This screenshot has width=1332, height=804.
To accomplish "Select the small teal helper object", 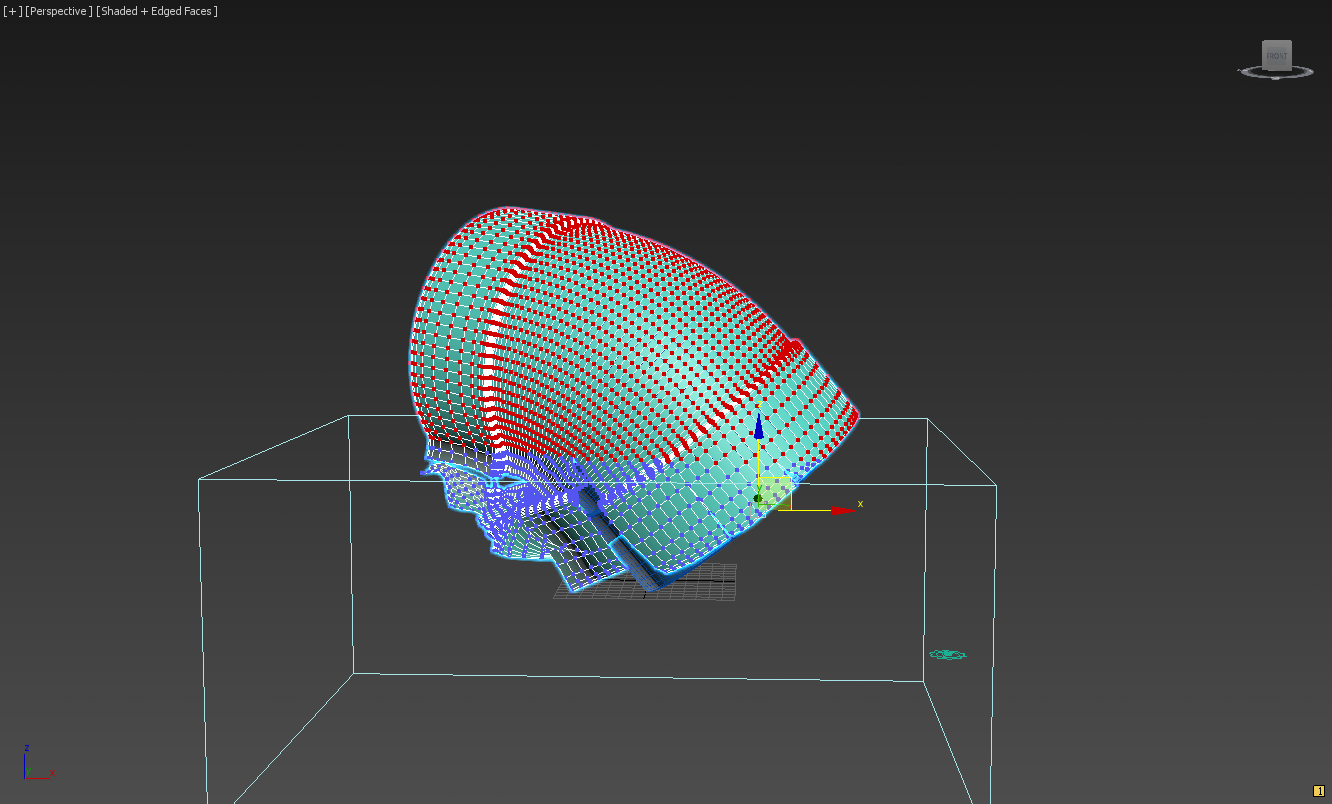I will point(947,654).
